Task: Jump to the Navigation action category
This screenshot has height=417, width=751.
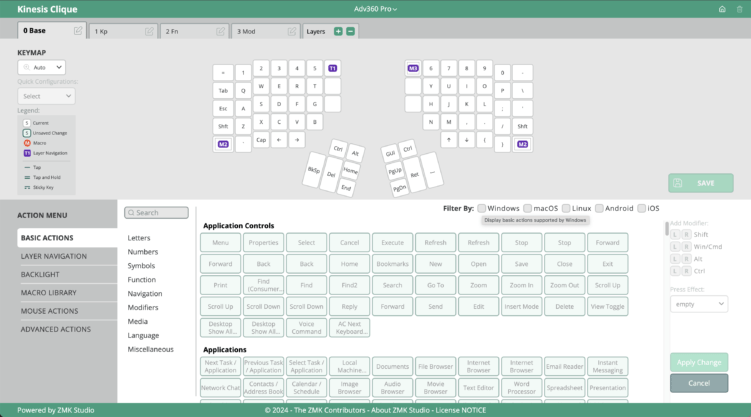Action: pos(145,293)
